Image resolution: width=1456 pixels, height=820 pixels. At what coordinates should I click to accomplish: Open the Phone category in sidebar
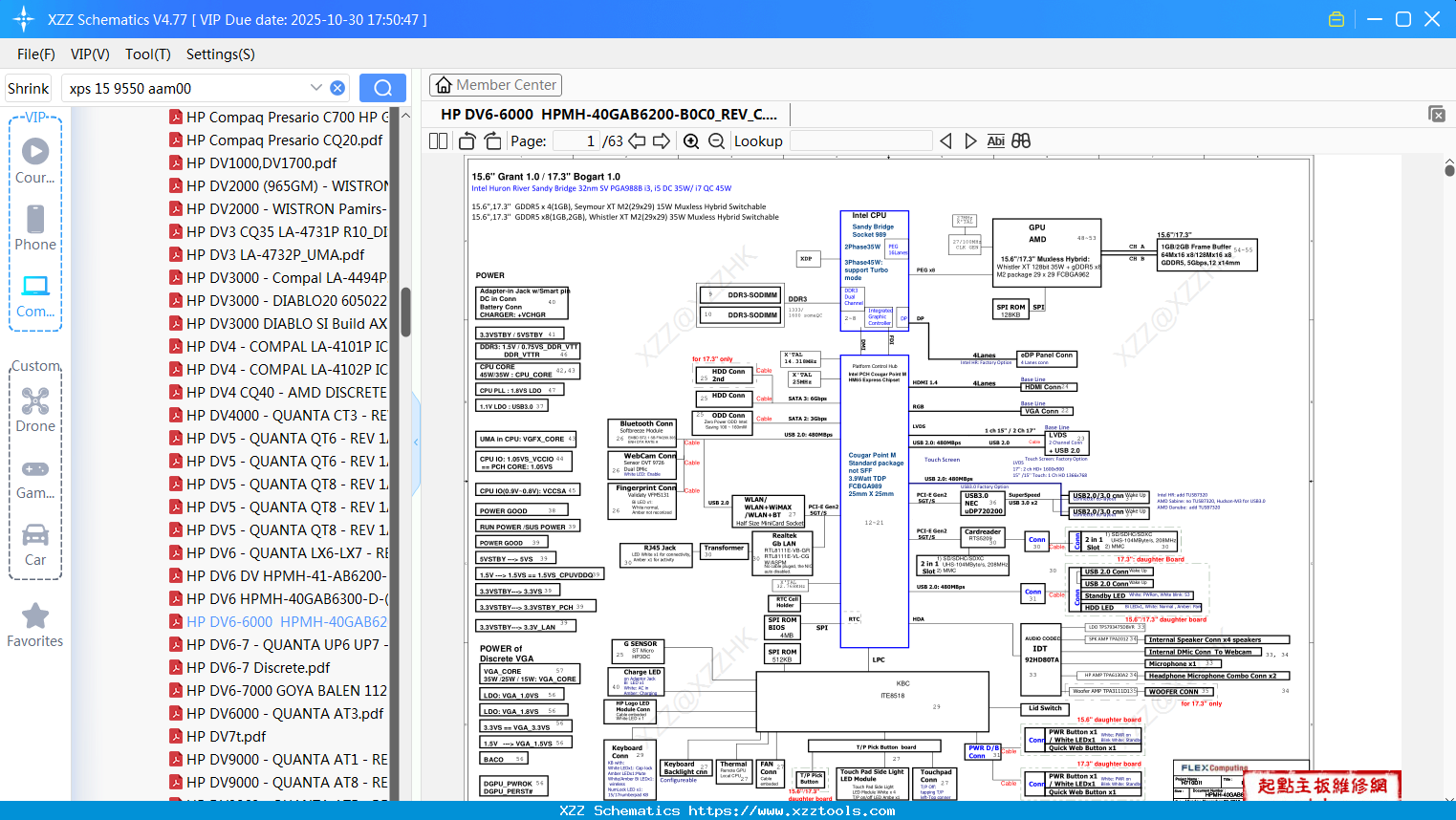click(x=35, y=227)
